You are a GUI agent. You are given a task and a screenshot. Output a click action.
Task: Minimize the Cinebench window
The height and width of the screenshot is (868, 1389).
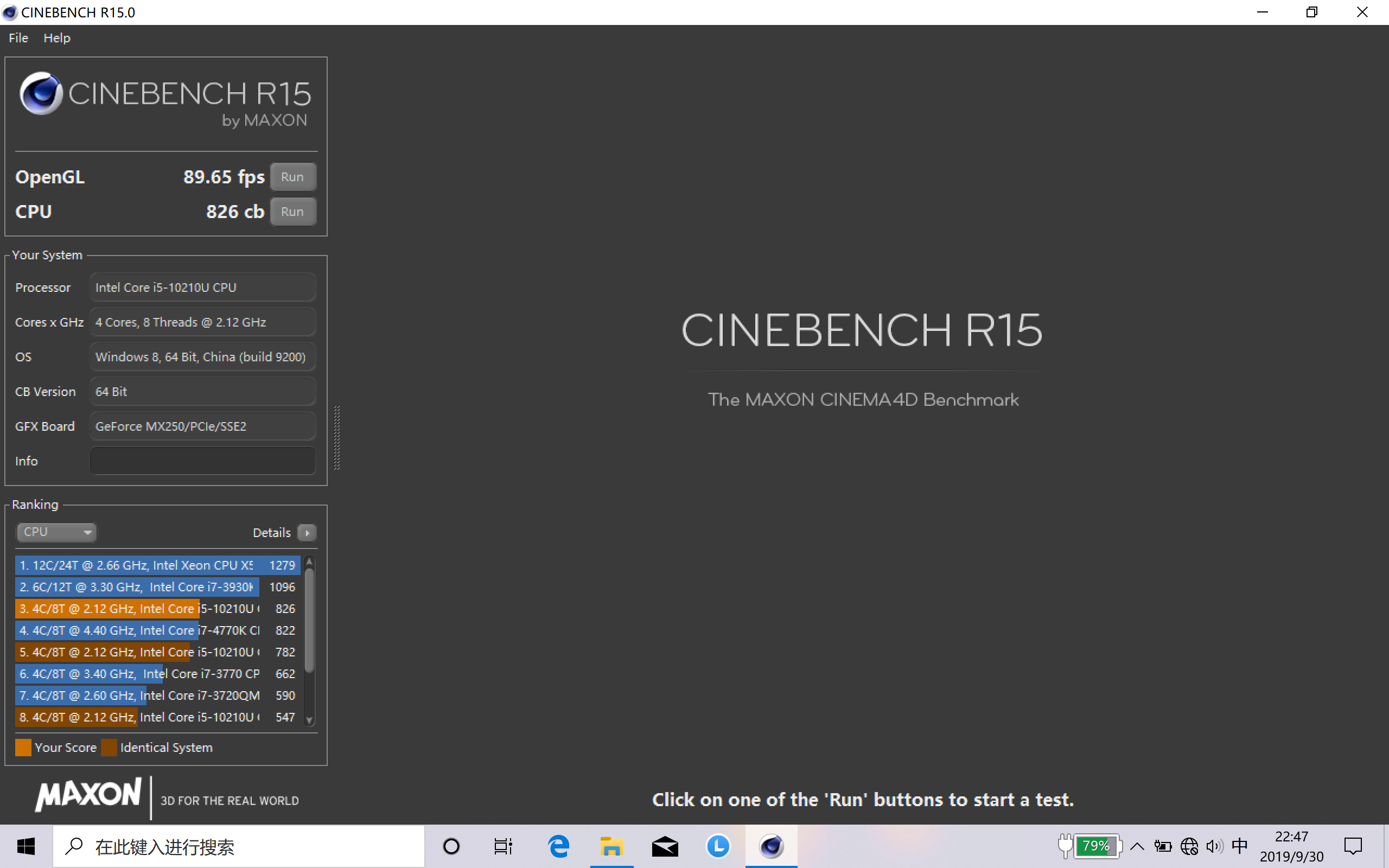click(x=1262, y=12)
